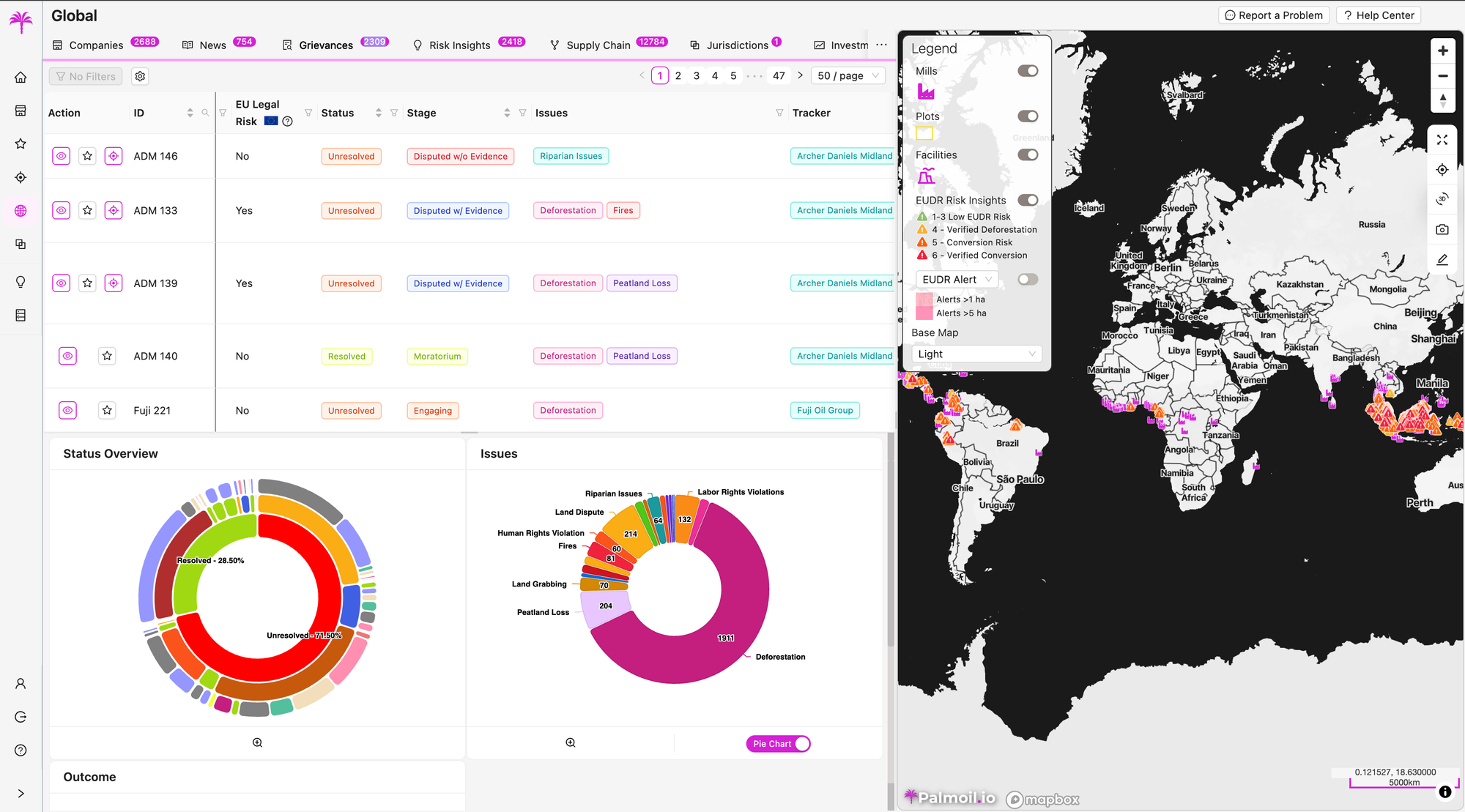1465x812 pixels.
Task: Click the Alerts >5 ha pink swatch
Action: [924, 313]
